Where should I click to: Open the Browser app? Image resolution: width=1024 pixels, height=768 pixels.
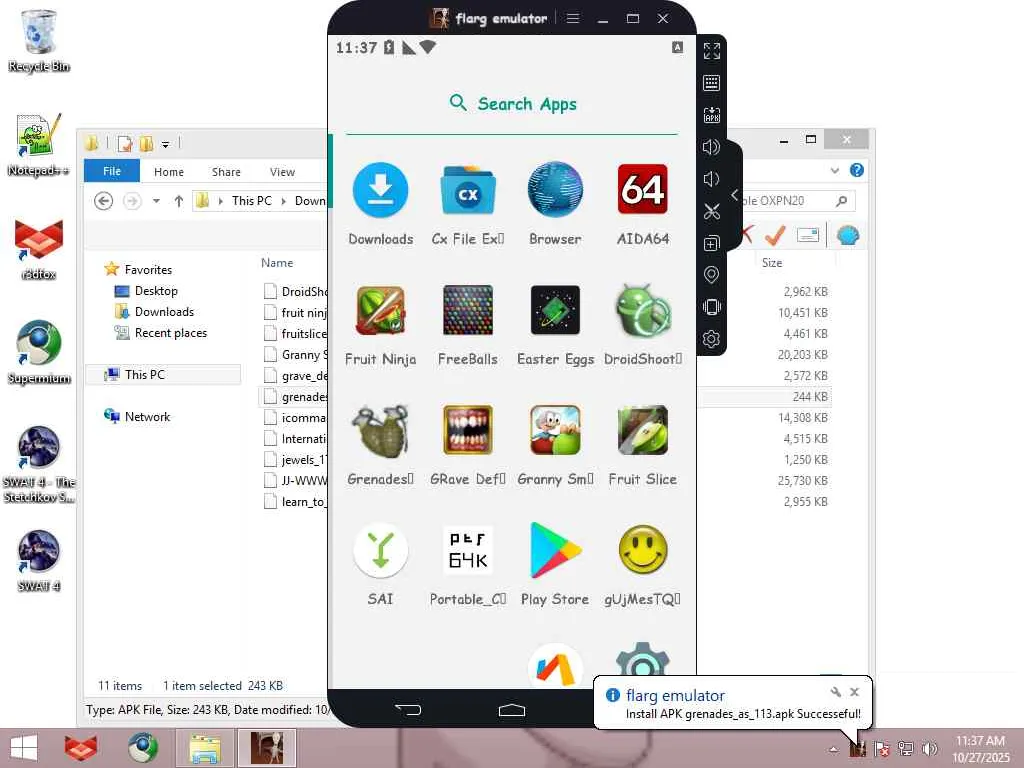(x=555, y=189)
